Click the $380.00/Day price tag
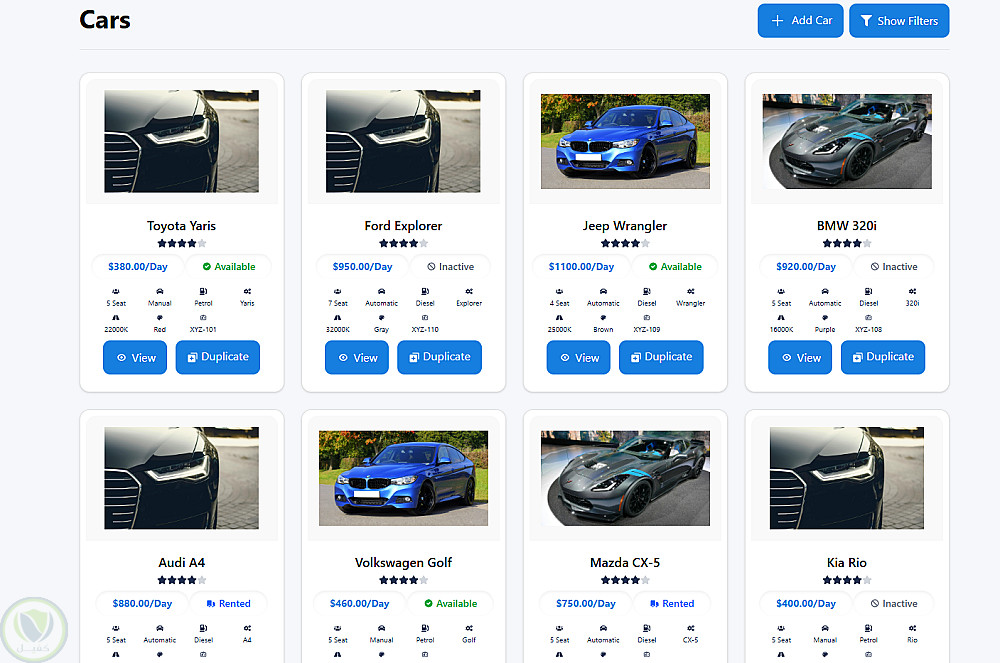1000x663 pixels. point(138,266)
